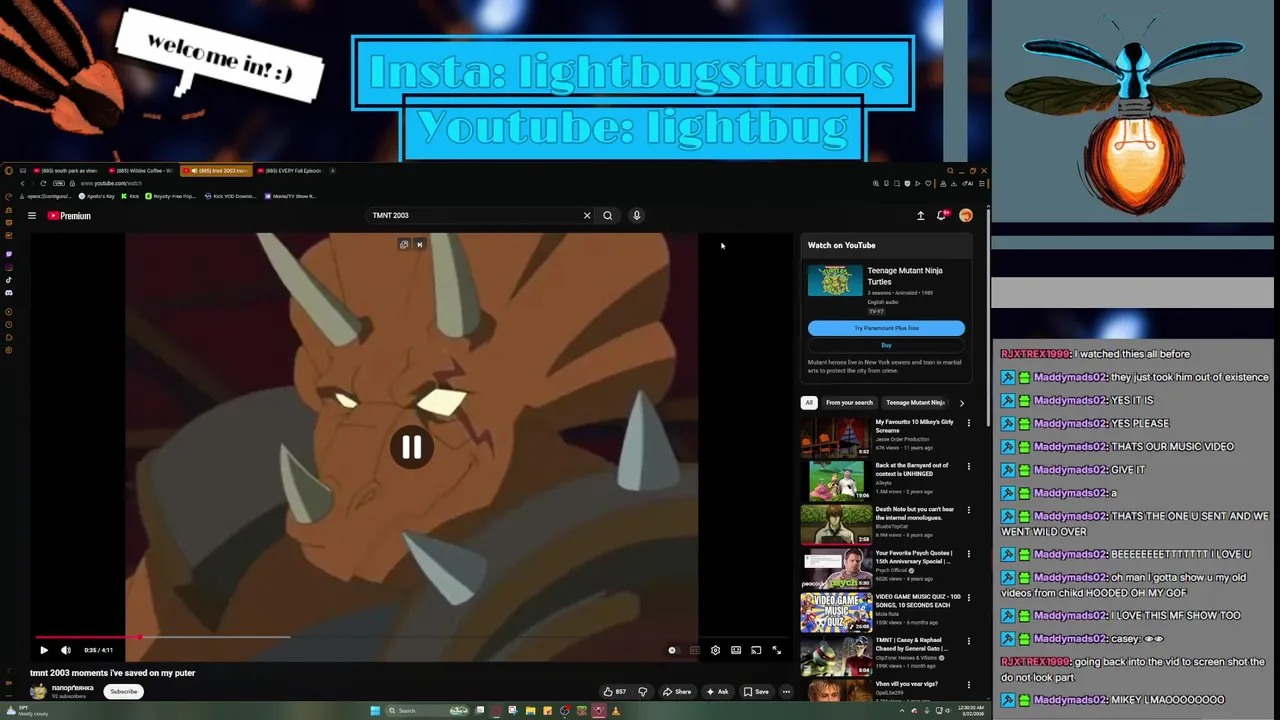Viewport: 1280px width, 720px height.
Task: Mute the video using the speaker icon
Action: tap(66, 650)
